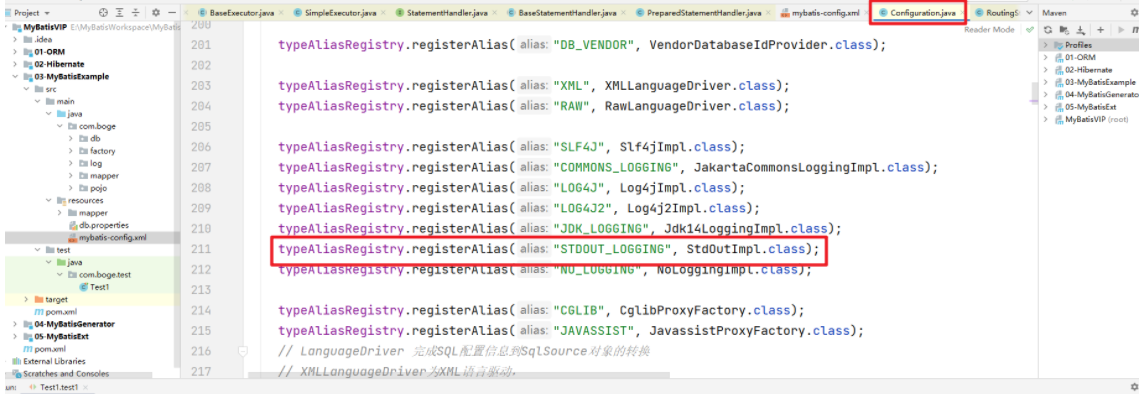Close the BaseExecutor.java tab

click(281, 13)
